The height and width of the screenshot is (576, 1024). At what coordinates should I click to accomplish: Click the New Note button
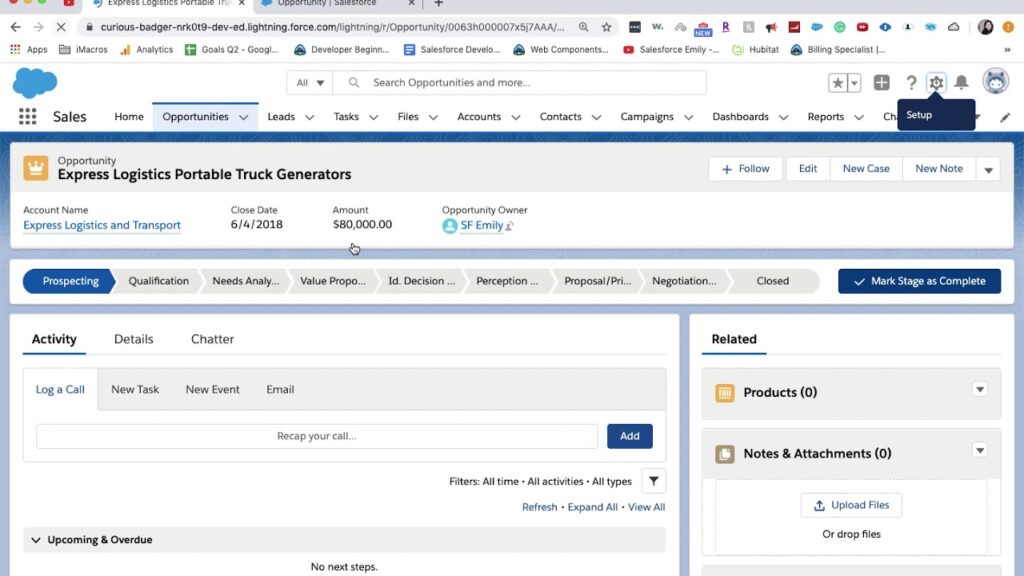[938, 169]
